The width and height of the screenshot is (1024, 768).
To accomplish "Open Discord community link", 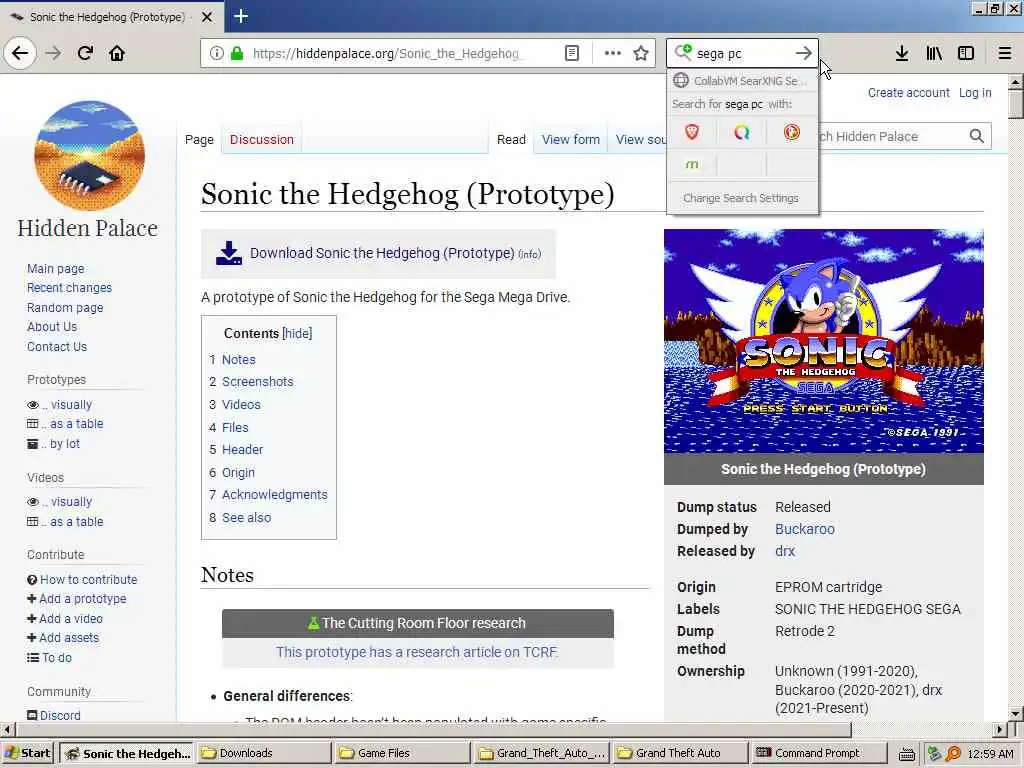I will point(54,715).
